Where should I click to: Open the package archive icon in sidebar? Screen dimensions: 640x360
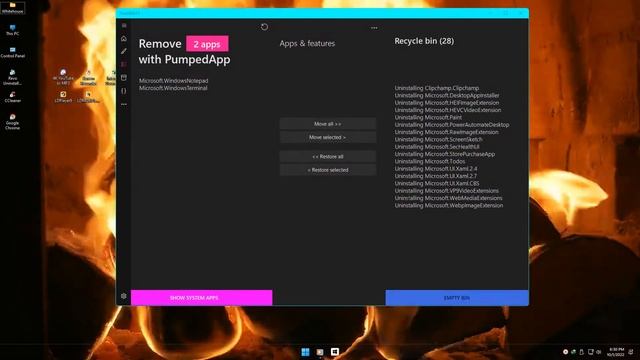coord(124,78)
